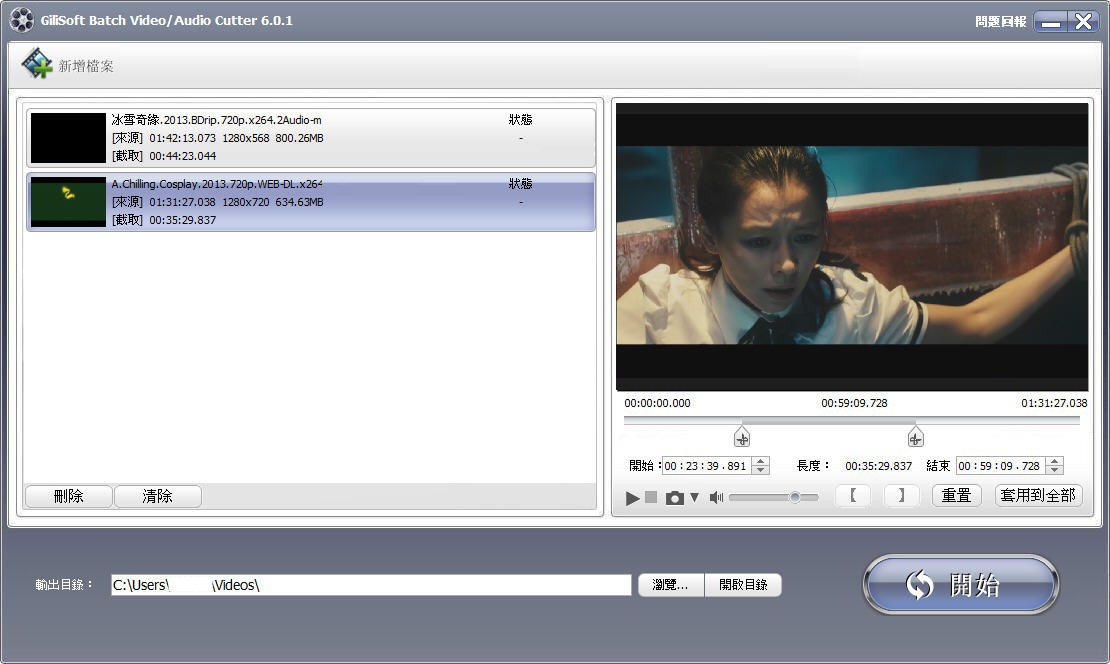This screenshot has height=664, width=1110.
Task: Click 01:42:13.073 source duration text
Action: [x=182, y=138]
